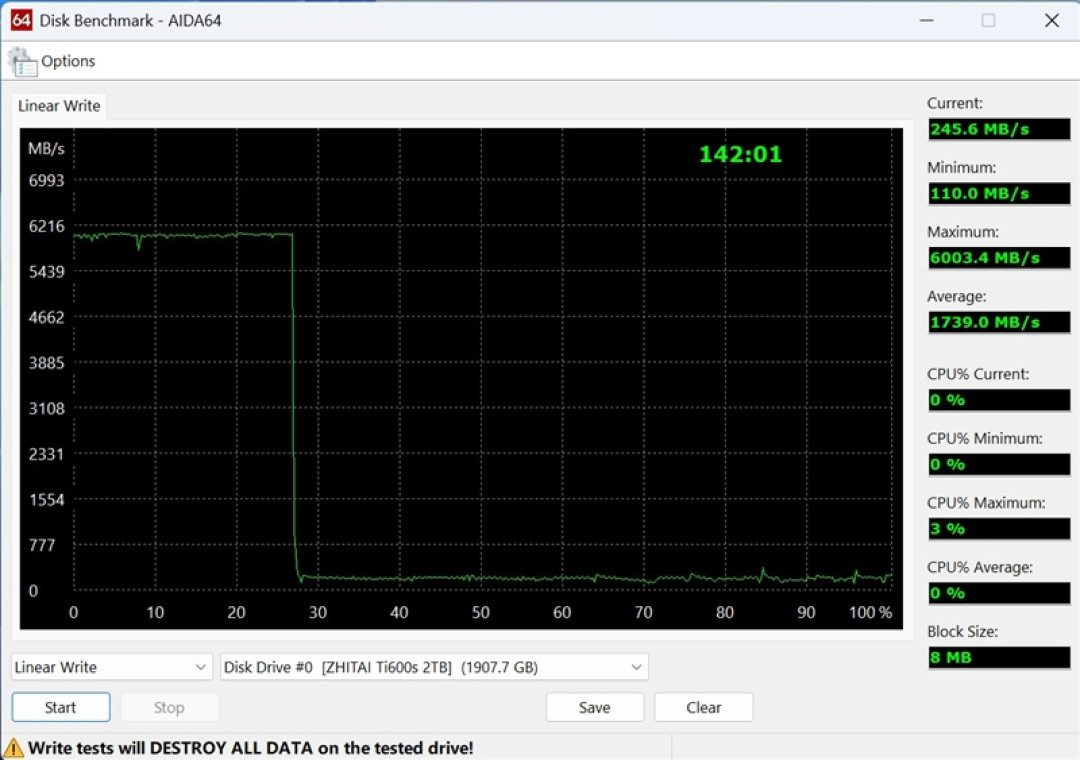Open the Linear Write test dropdown

click(x=111, y=667)
